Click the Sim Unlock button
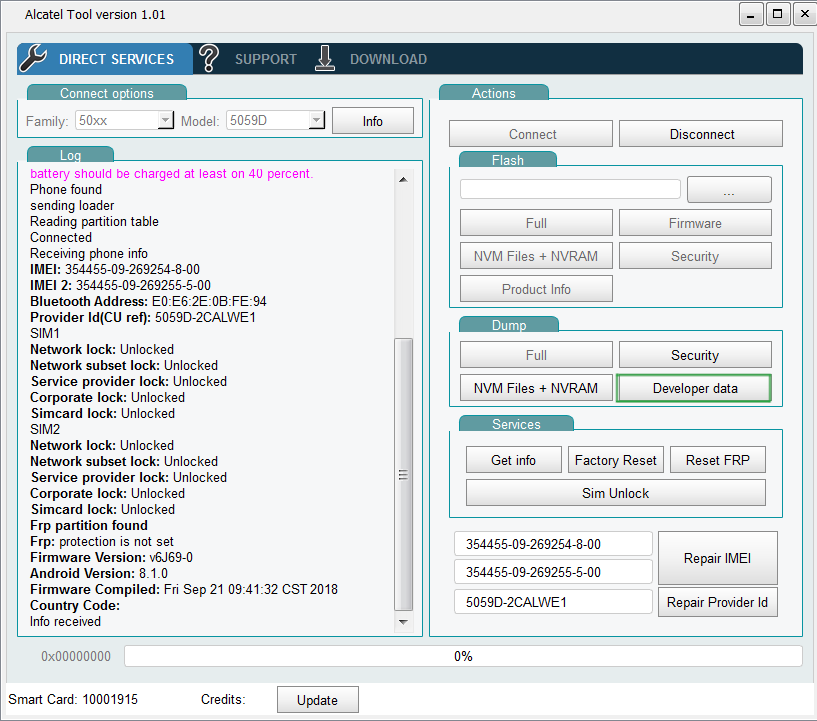Viewport: 817px width, 721px height. [x=616, y=492]
